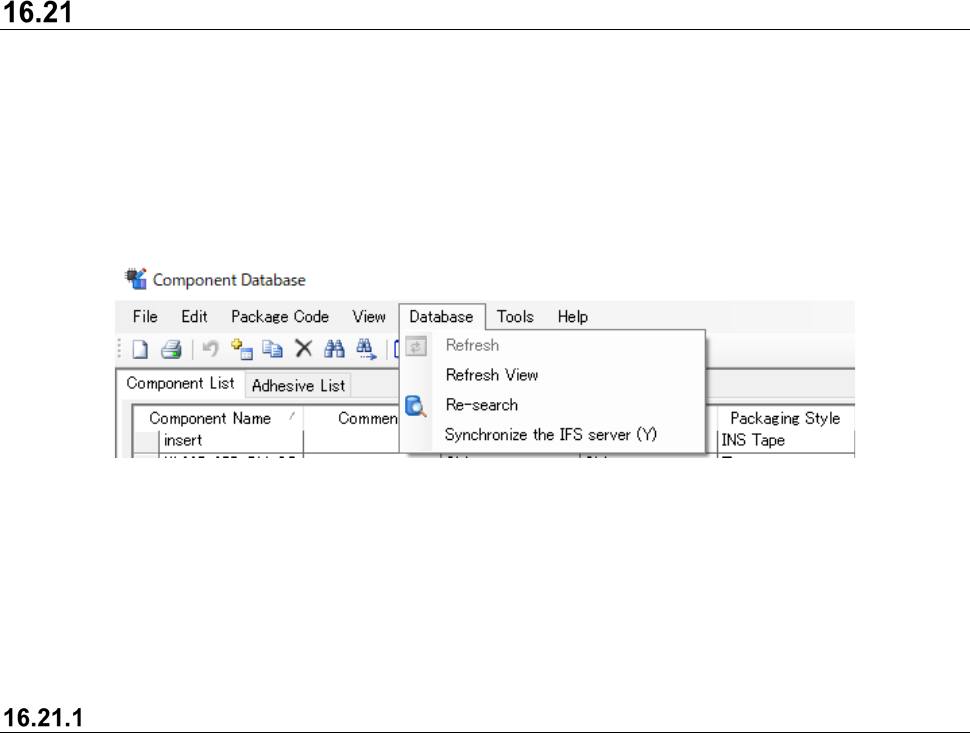Click the Packaging Style column header
The height and width of the screenshot is (733, 970).
785,419
